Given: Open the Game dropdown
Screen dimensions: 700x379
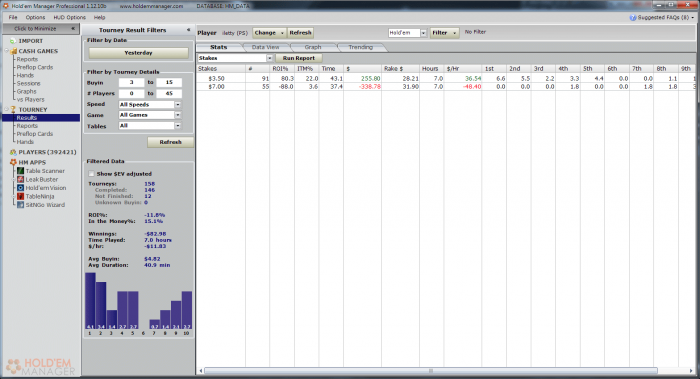Looking at the screenshot, I should [x=178, y=115].
